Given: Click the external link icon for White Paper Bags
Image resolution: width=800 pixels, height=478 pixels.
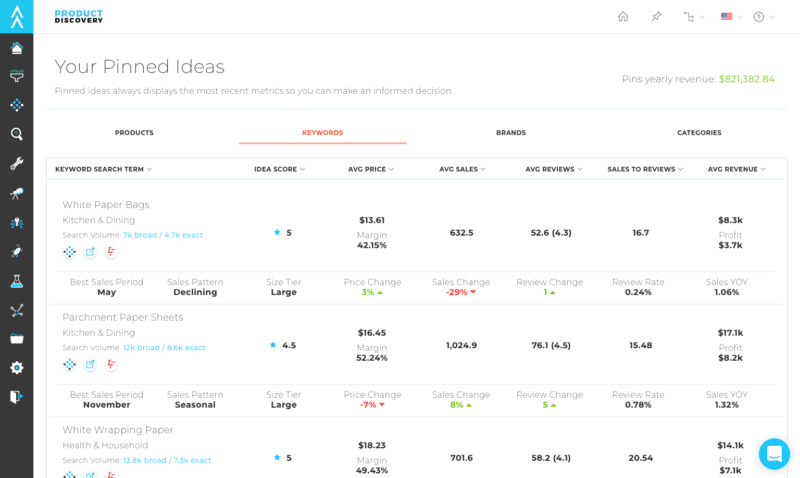Looking at the screenshot, I should (x=90, y=252).
